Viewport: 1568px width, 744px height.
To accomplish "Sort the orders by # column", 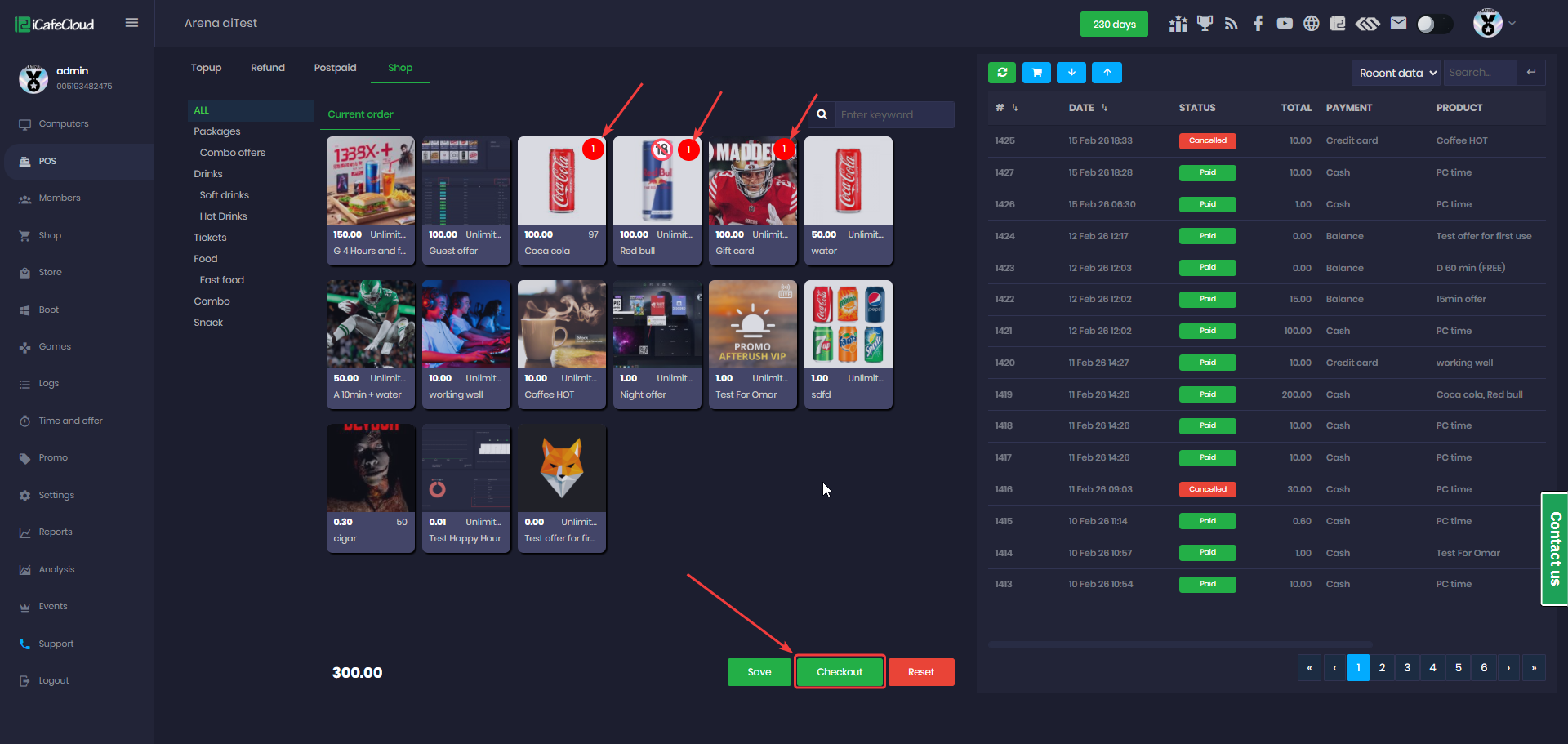I will pos(1006,108).
